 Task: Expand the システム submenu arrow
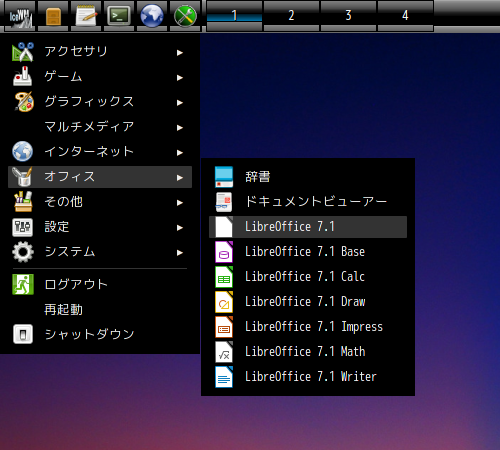coord(180,253)
